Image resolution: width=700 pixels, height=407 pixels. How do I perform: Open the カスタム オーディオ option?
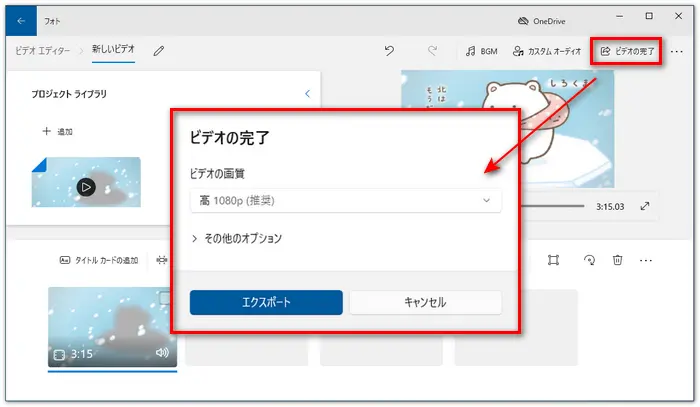546,50
